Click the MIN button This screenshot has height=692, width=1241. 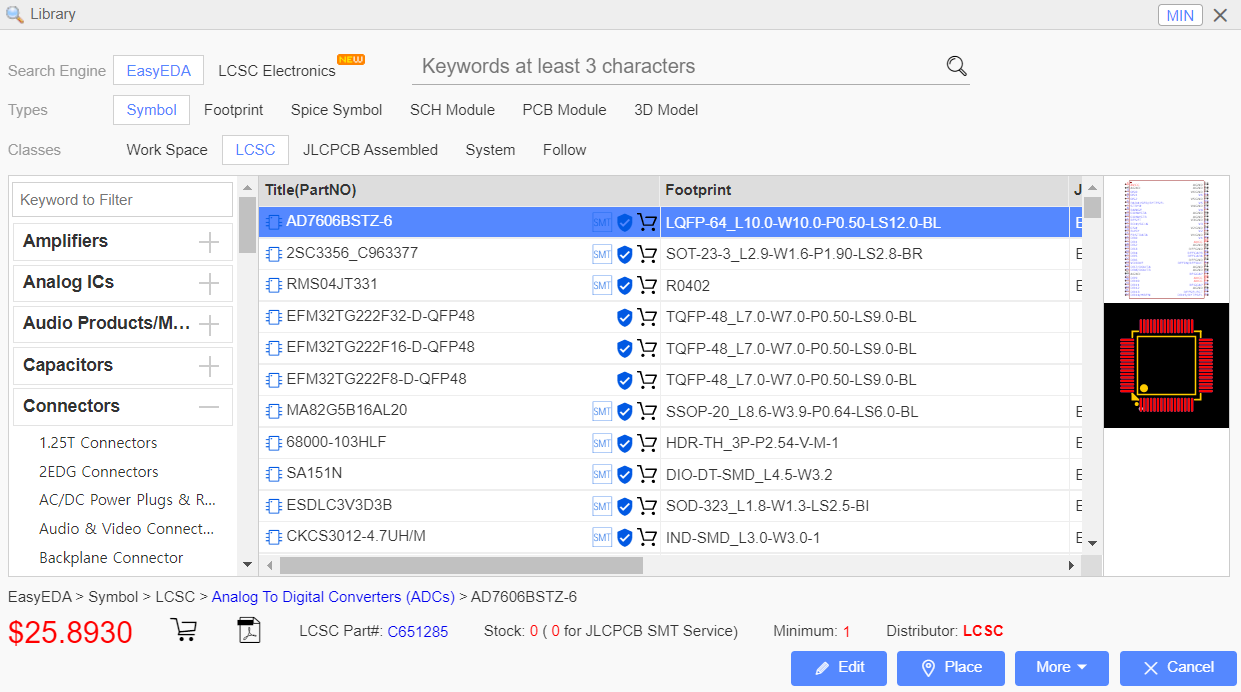pos(1180,15)
